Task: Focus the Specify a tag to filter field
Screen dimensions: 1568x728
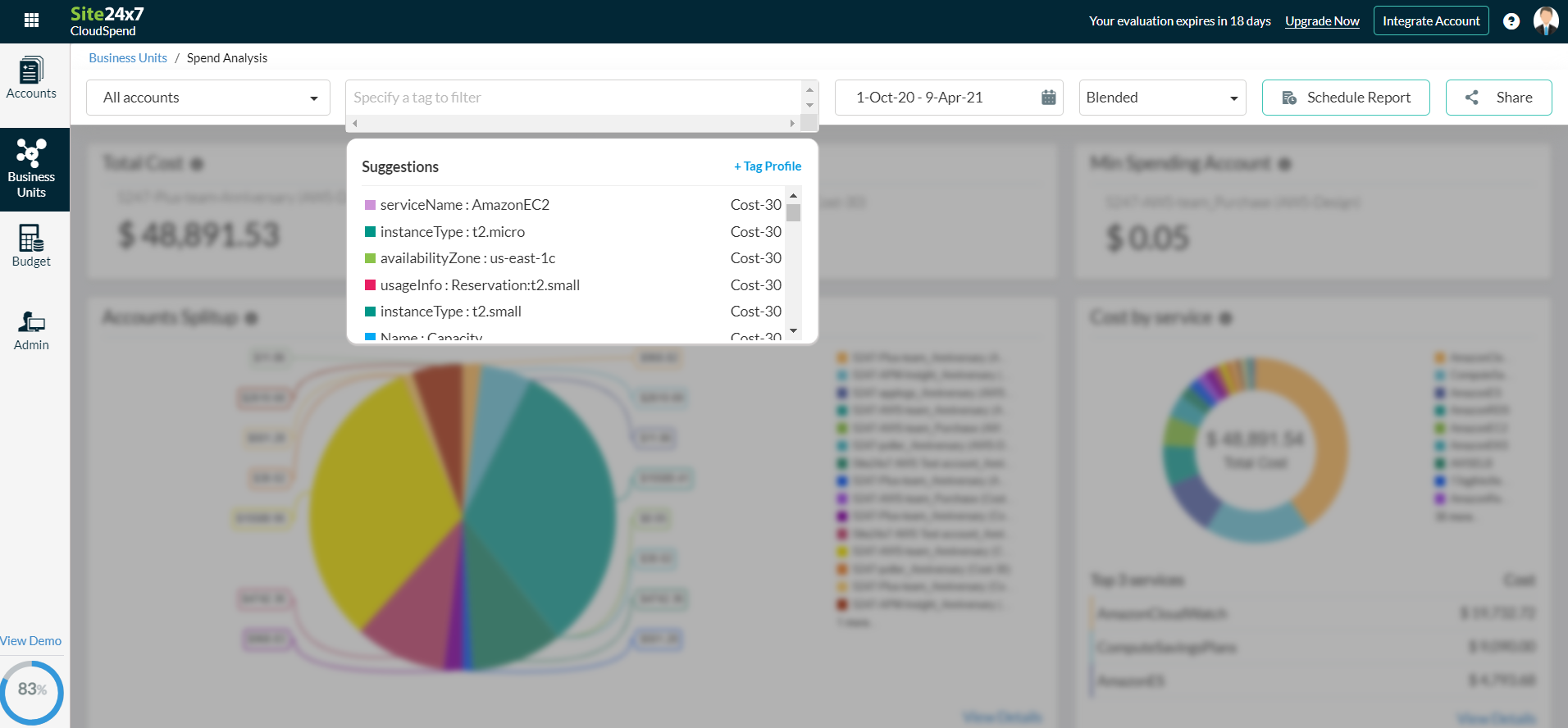Action: coord(573,98)
